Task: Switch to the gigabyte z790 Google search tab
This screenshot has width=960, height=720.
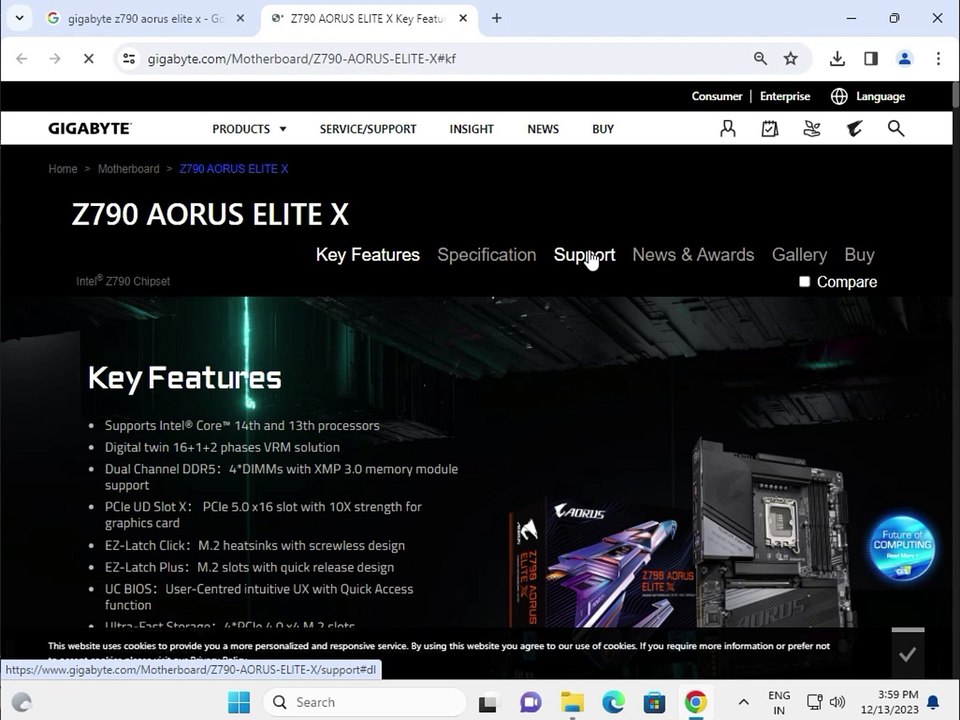Action: point(146,18)
